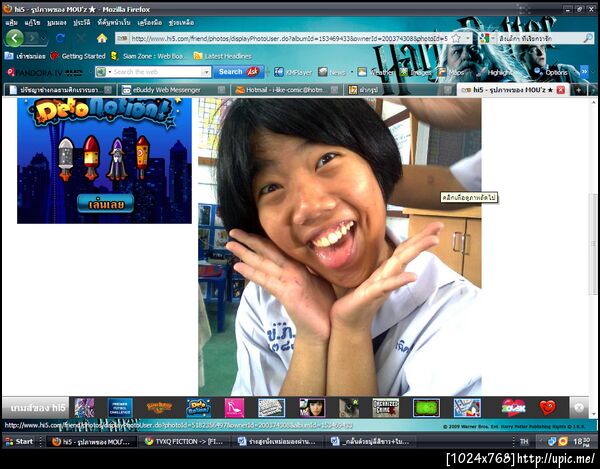Click the main profile photo

point(340,247)
